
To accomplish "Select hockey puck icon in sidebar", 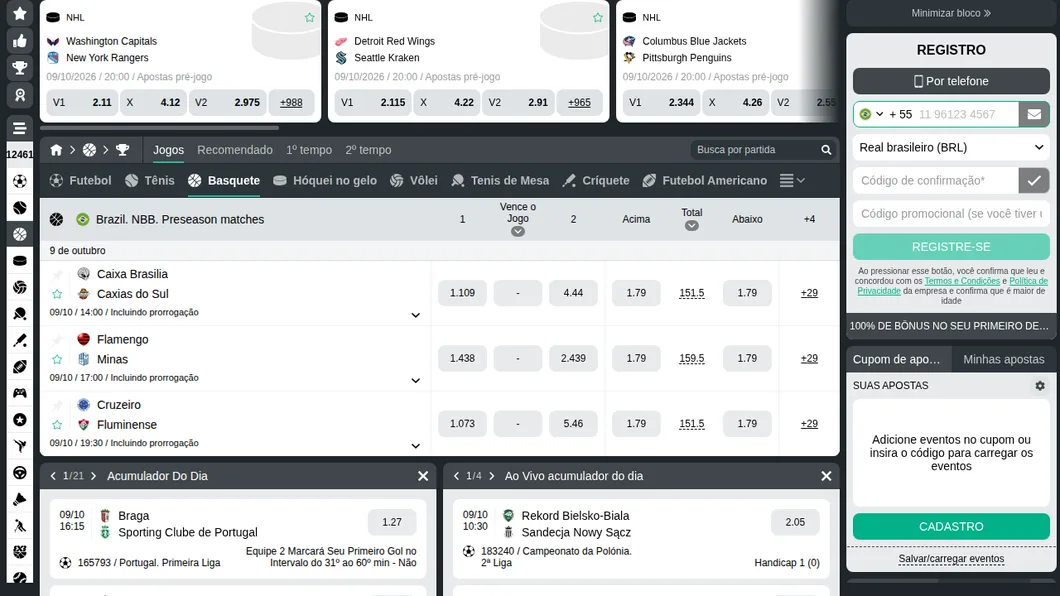I will pos(20,261).
